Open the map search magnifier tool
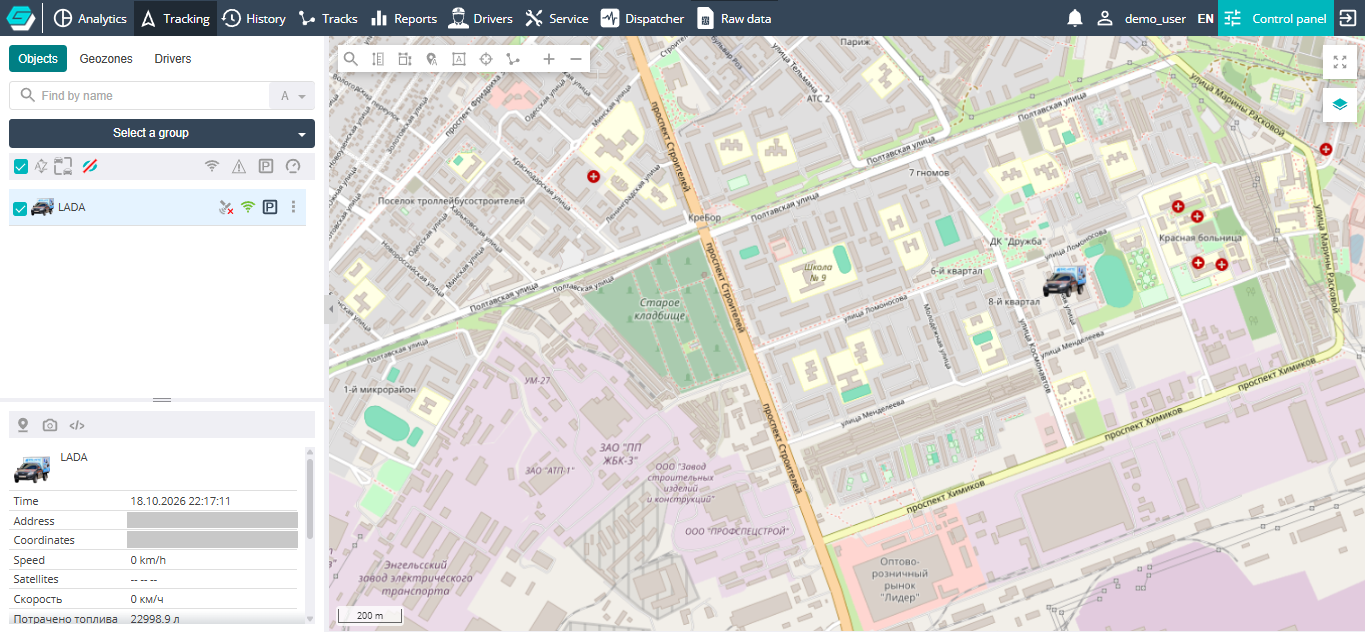The image size is (1365, 632). 351,59
